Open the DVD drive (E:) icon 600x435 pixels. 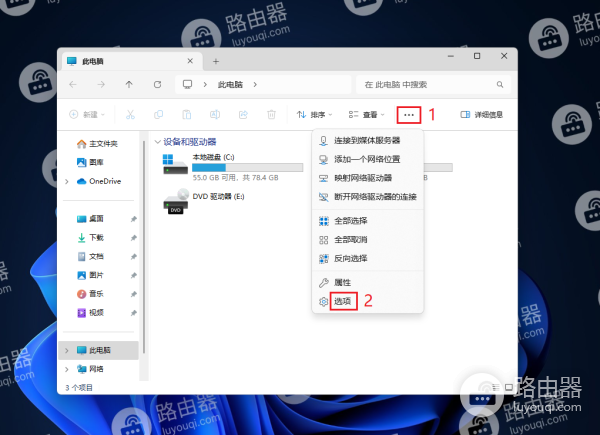pos(176,202)
